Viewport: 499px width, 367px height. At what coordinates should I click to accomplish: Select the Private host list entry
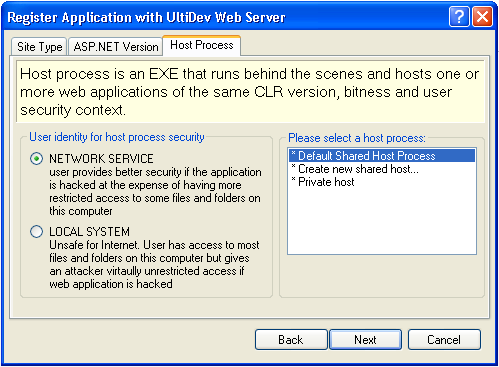(382, 182)
